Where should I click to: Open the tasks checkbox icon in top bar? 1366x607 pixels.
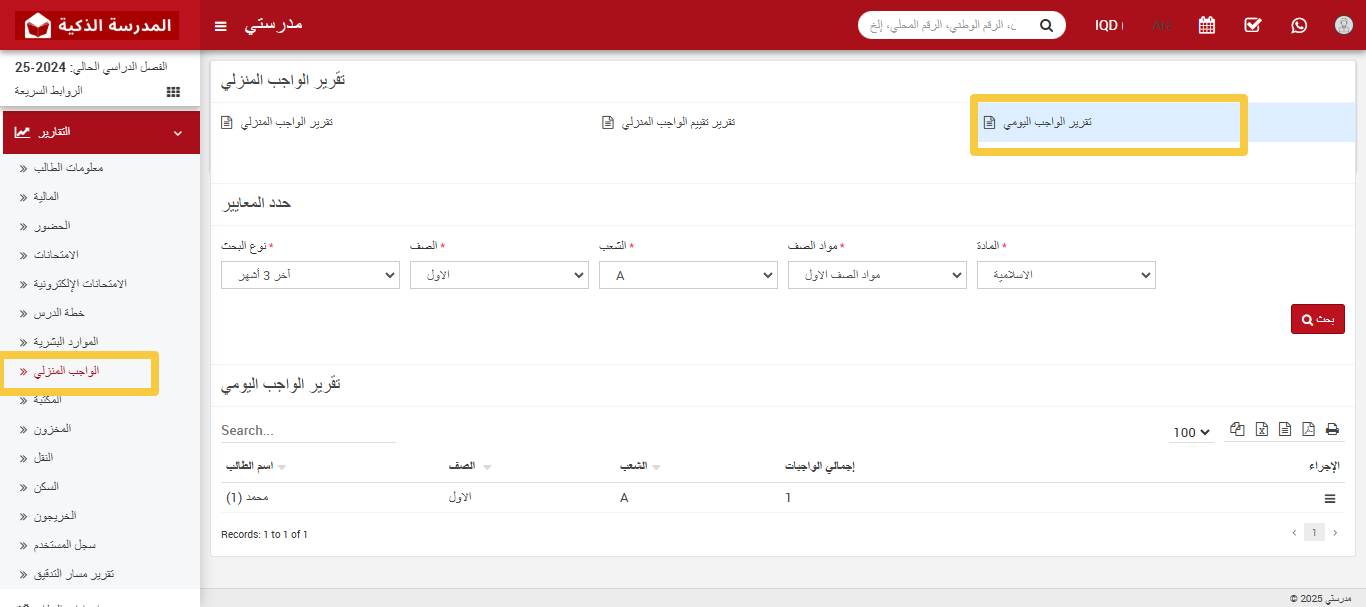pyautogui.click(x=1252, y=24)
